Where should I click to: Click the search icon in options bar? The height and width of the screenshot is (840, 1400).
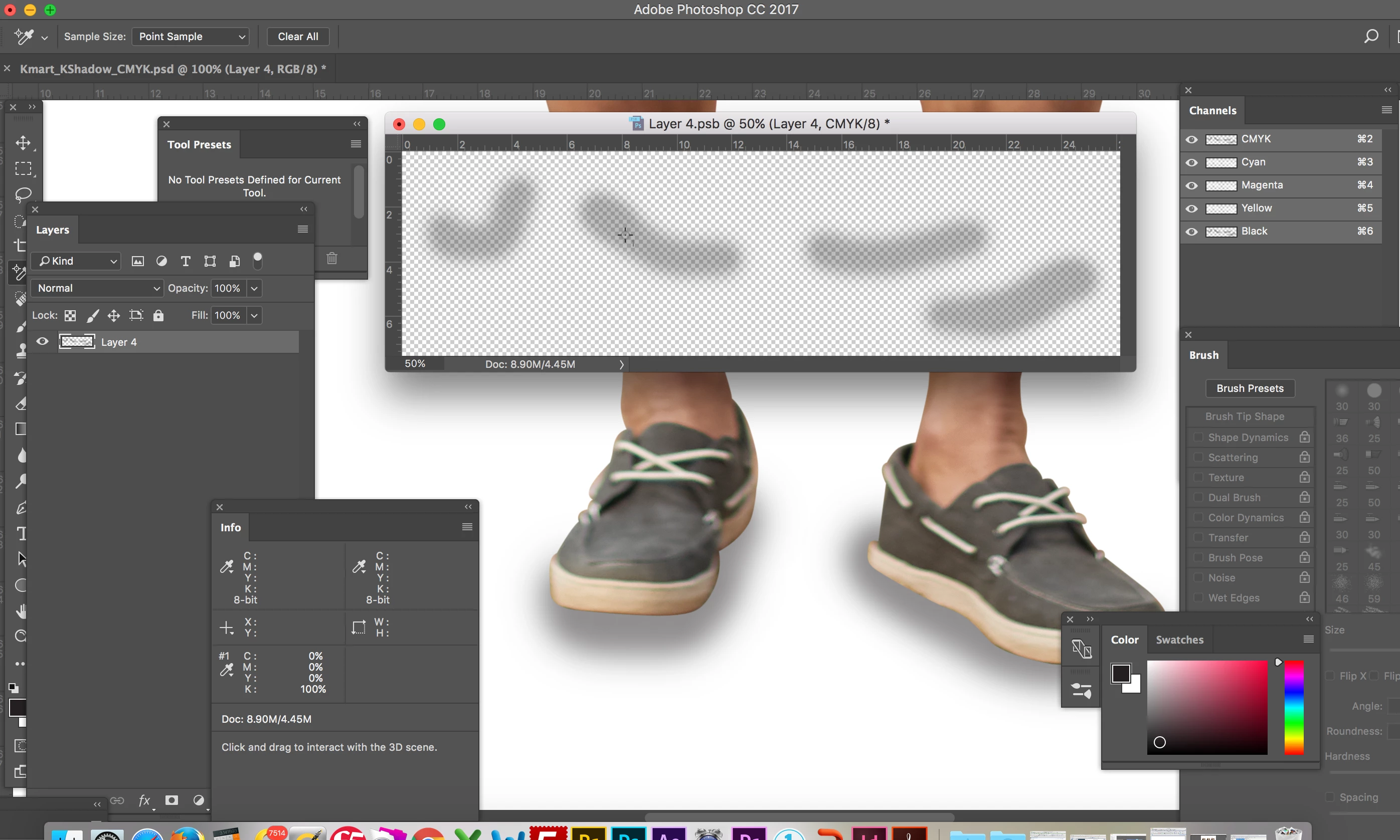[1370, 36]
